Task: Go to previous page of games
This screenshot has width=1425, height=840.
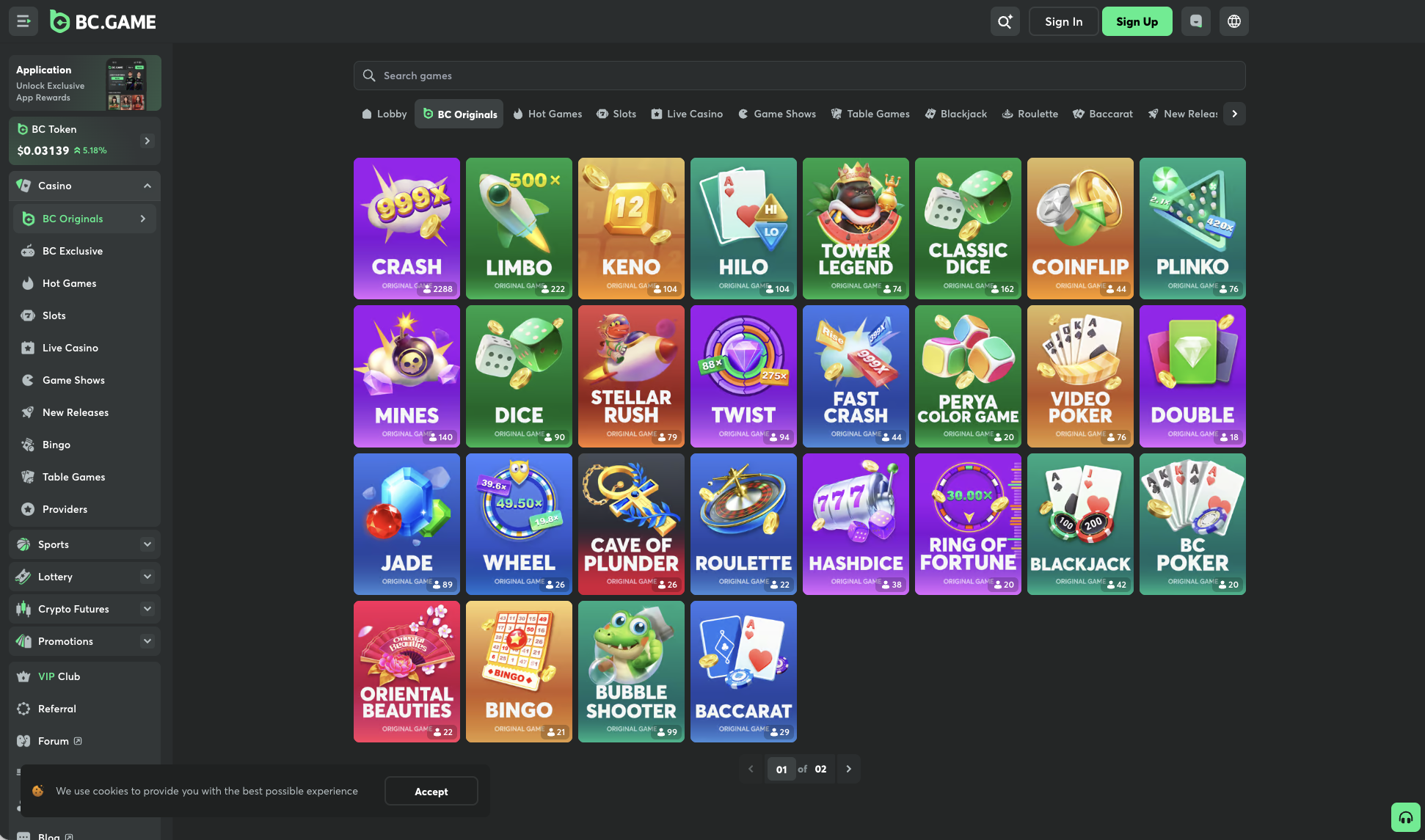Action: click(x=751, y=769)
